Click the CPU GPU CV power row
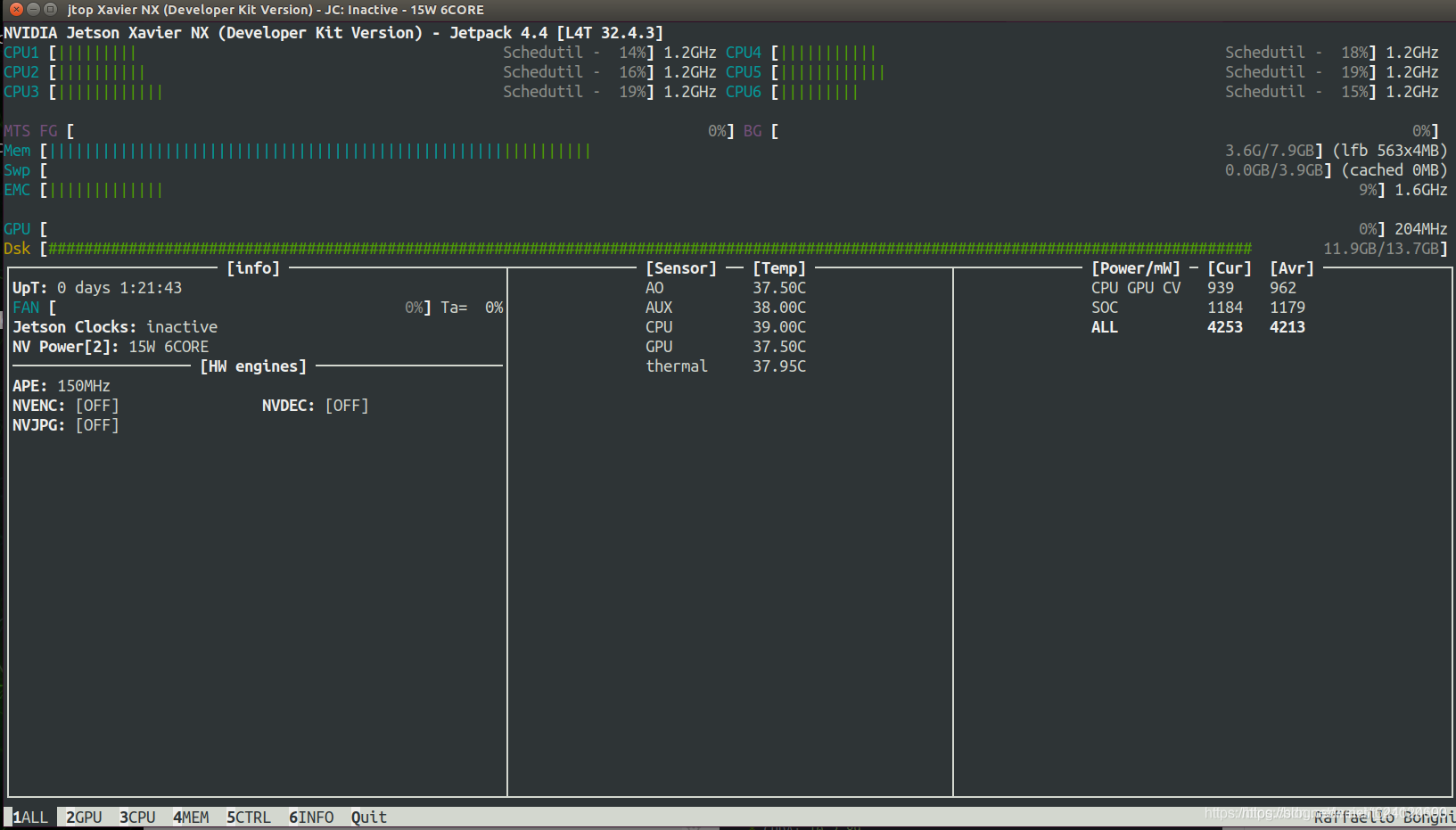 click(x=1194, y=288)
